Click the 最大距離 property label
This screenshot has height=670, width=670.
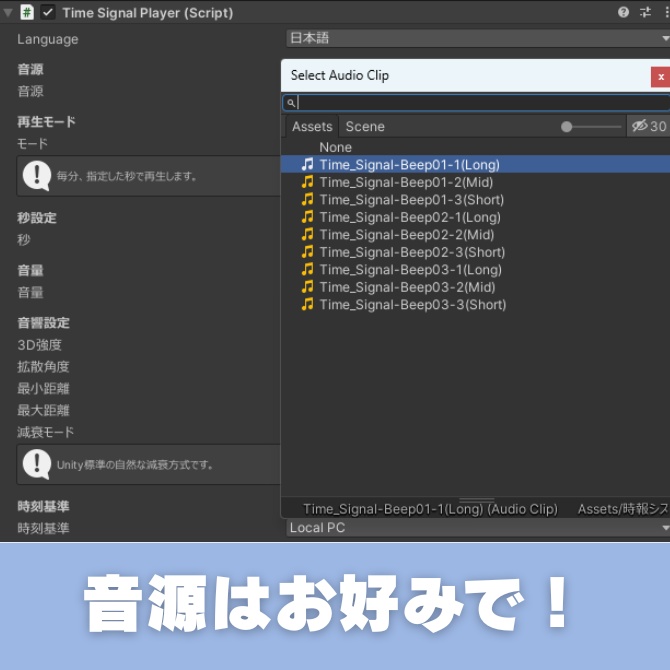[43, 410]
